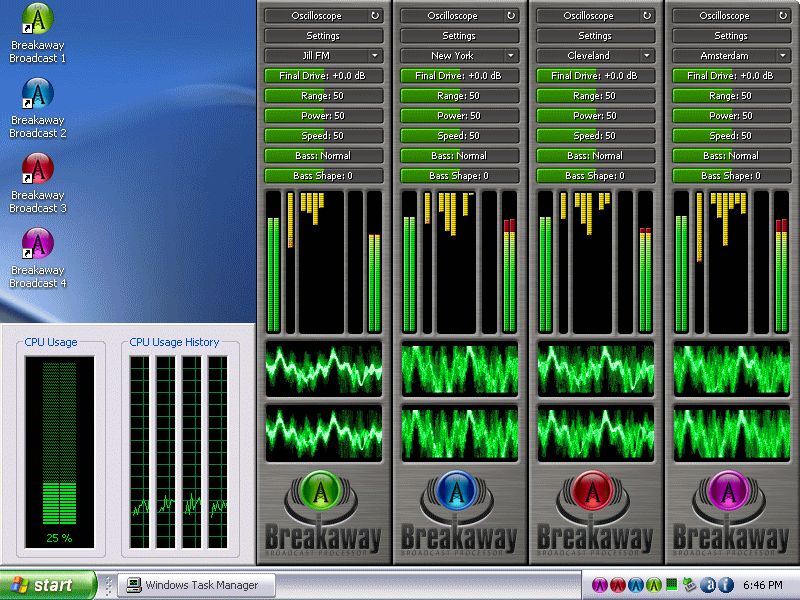Click the blue 'a' tray icon

708,585
